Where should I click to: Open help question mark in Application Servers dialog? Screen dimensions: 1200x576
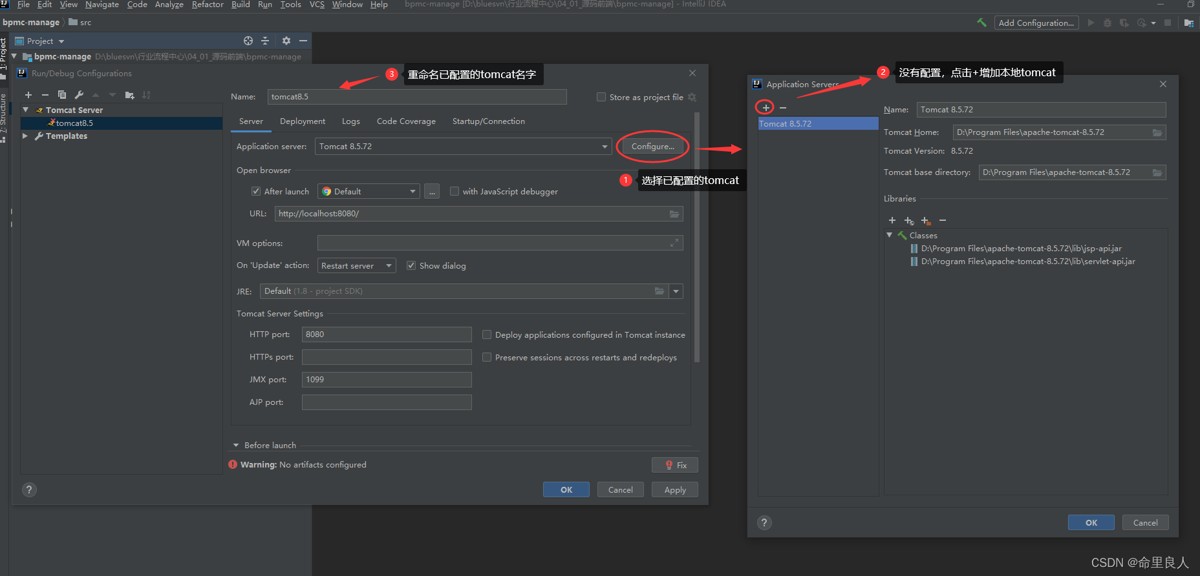click(764, 522)
